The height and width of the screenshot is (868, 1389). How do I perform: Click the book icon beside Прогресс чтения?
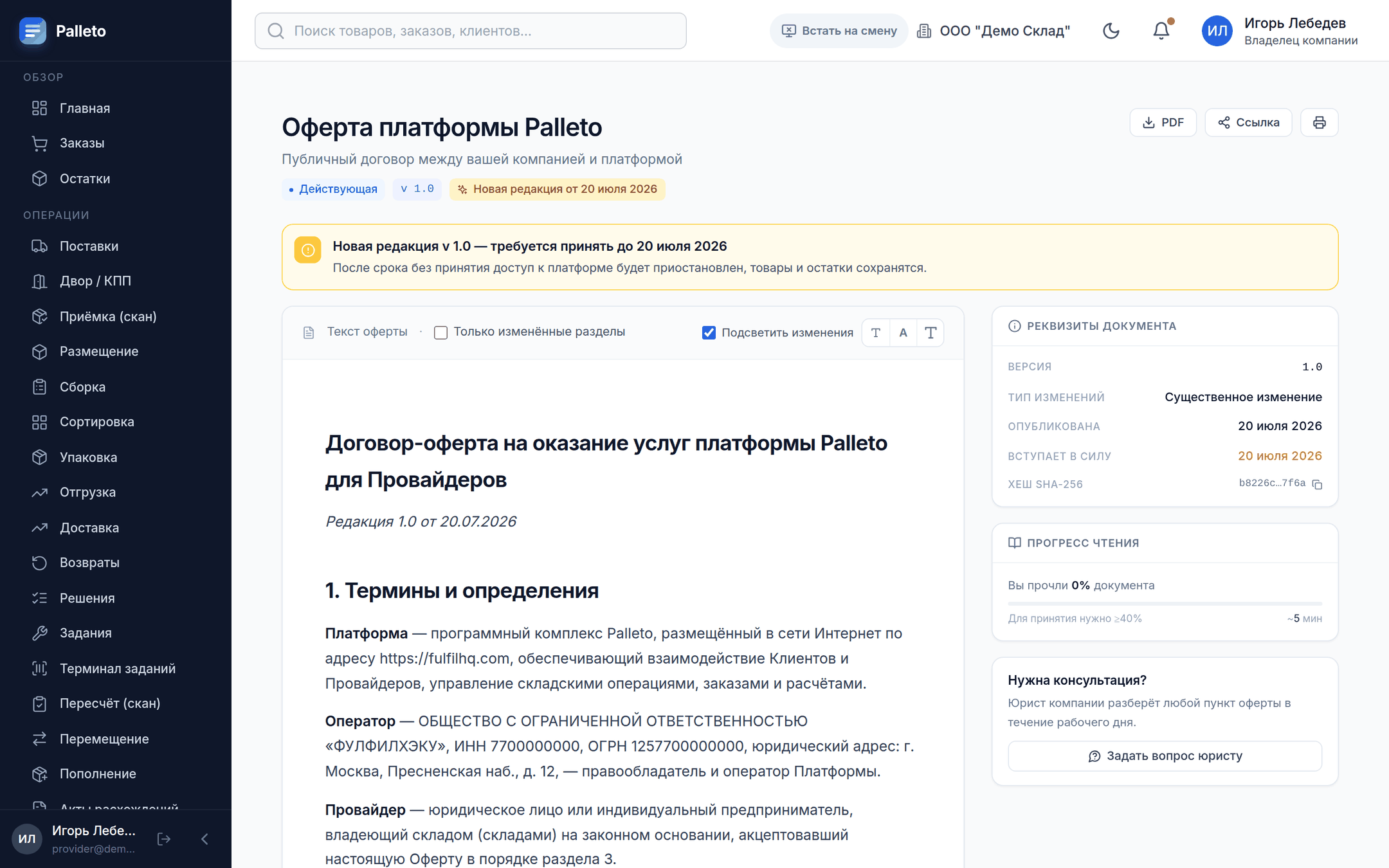click(x=1015, y=543)
